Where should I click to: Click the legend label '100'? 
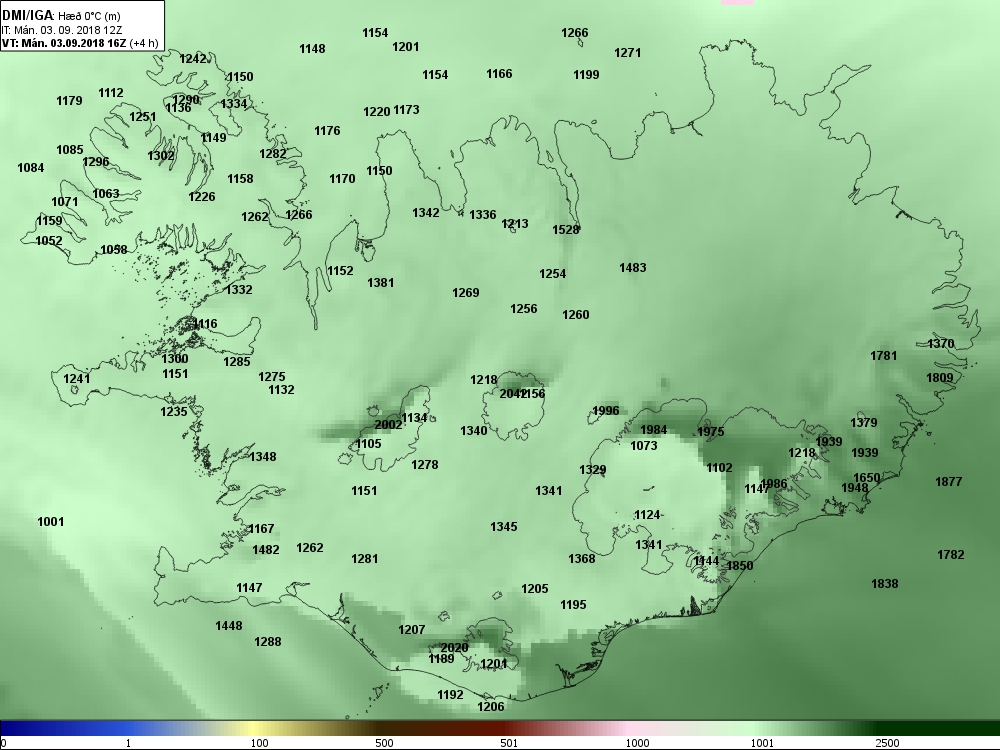click(x=259, y=743)
